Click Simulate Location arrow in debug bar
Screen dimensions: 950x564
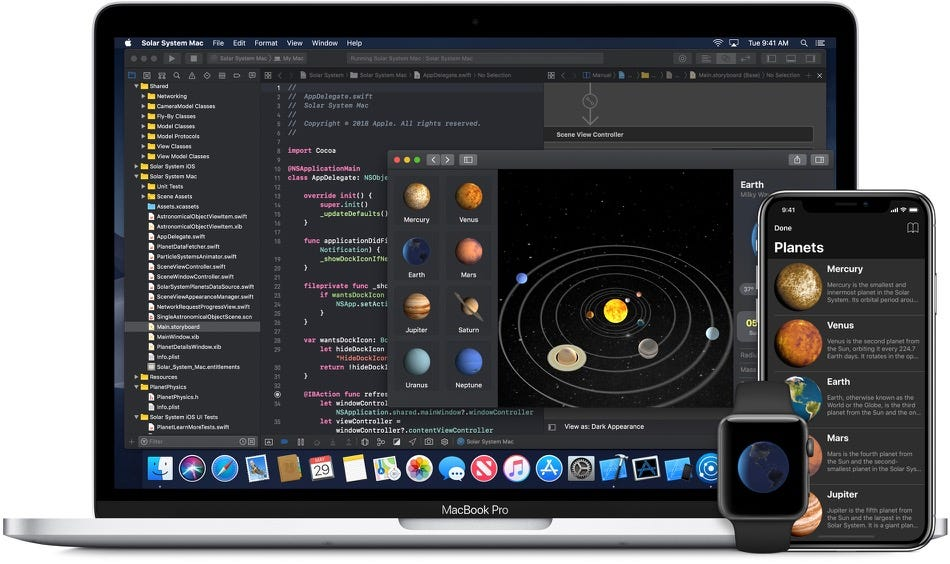click(413, 442)
